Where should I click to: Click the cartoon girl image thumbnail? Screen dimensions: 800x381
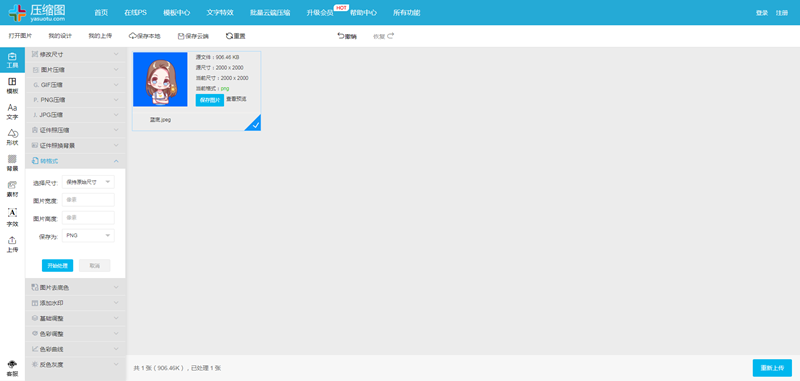160,79
